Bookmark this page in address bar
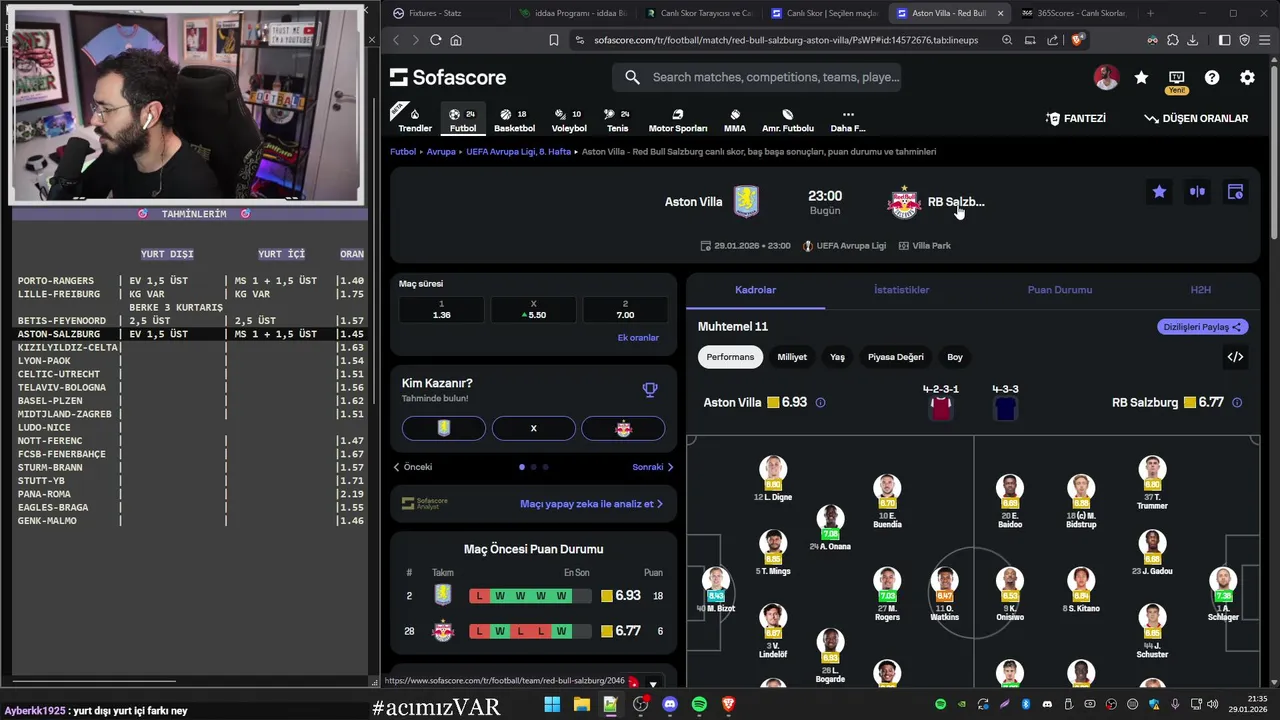 point(553,40)
